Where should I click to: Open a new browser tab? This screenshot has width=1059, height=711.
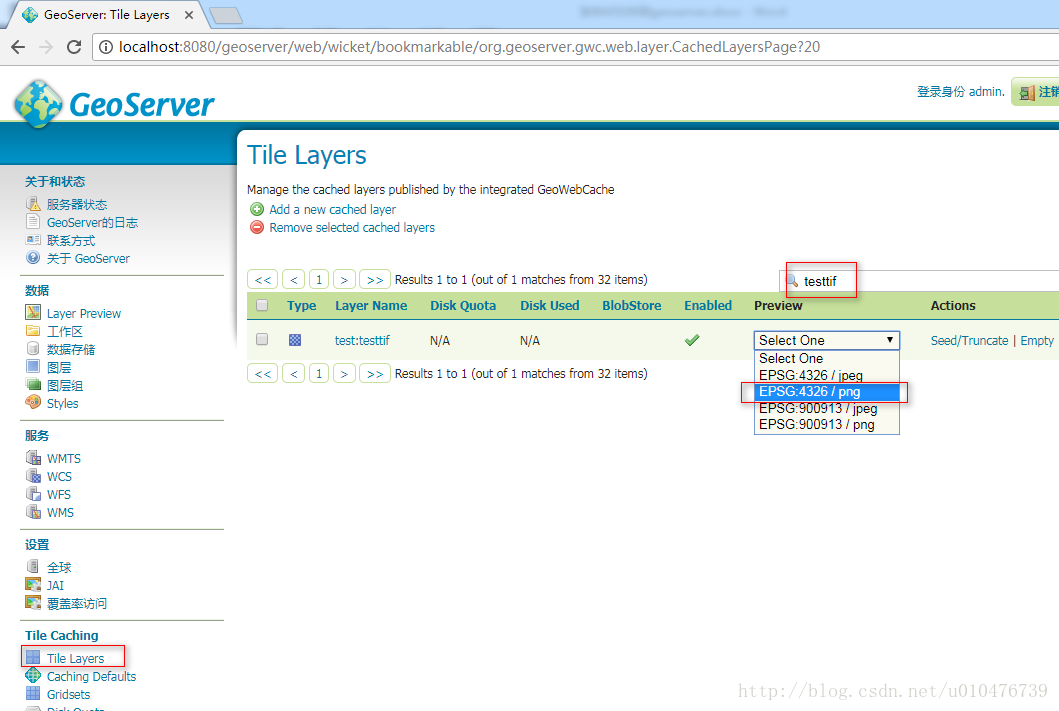[226, 16]
